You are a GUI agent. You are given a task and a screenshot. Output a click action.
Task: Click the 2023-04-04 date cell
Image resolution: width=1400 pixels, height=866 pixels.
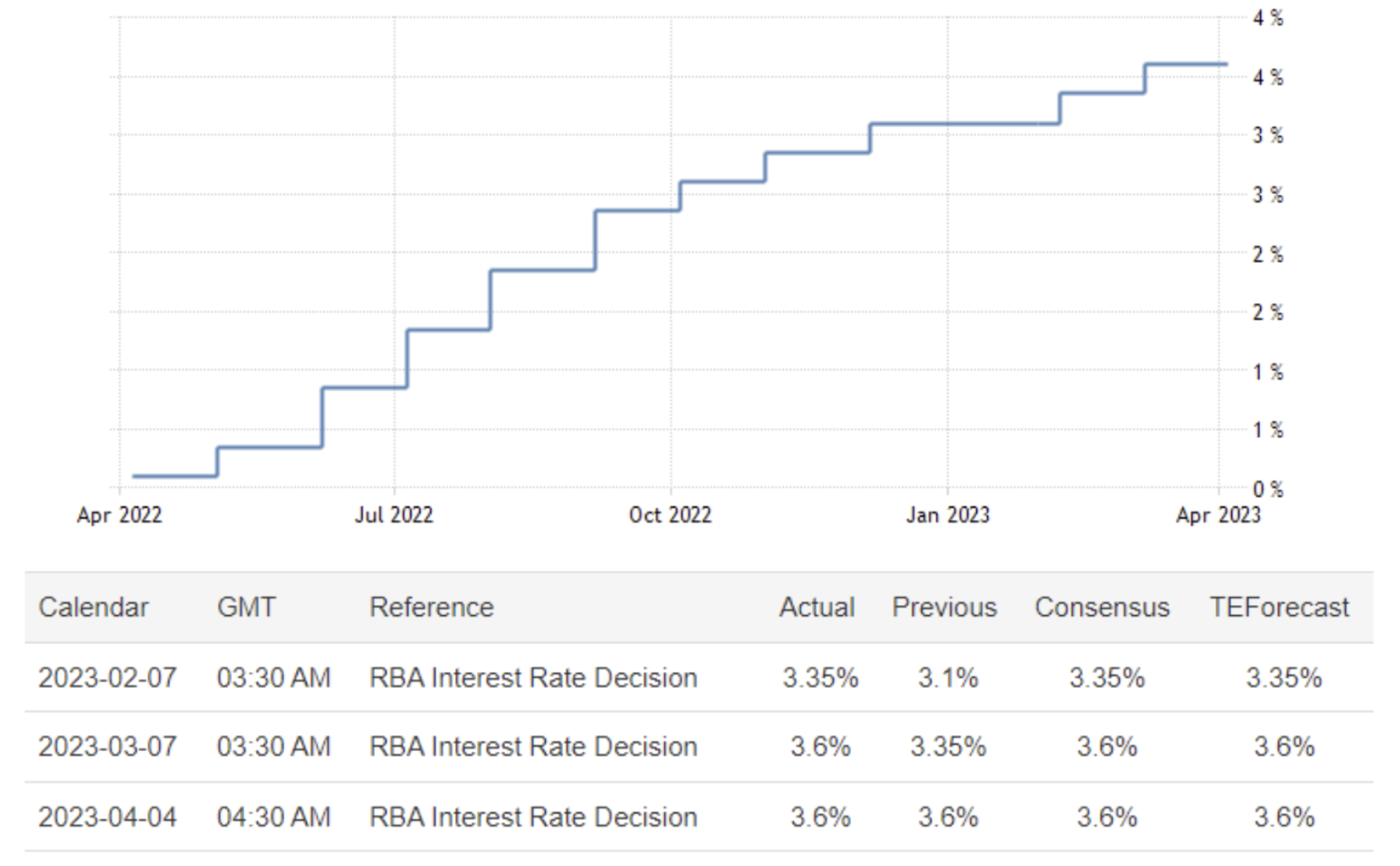(x=108, y=817)
